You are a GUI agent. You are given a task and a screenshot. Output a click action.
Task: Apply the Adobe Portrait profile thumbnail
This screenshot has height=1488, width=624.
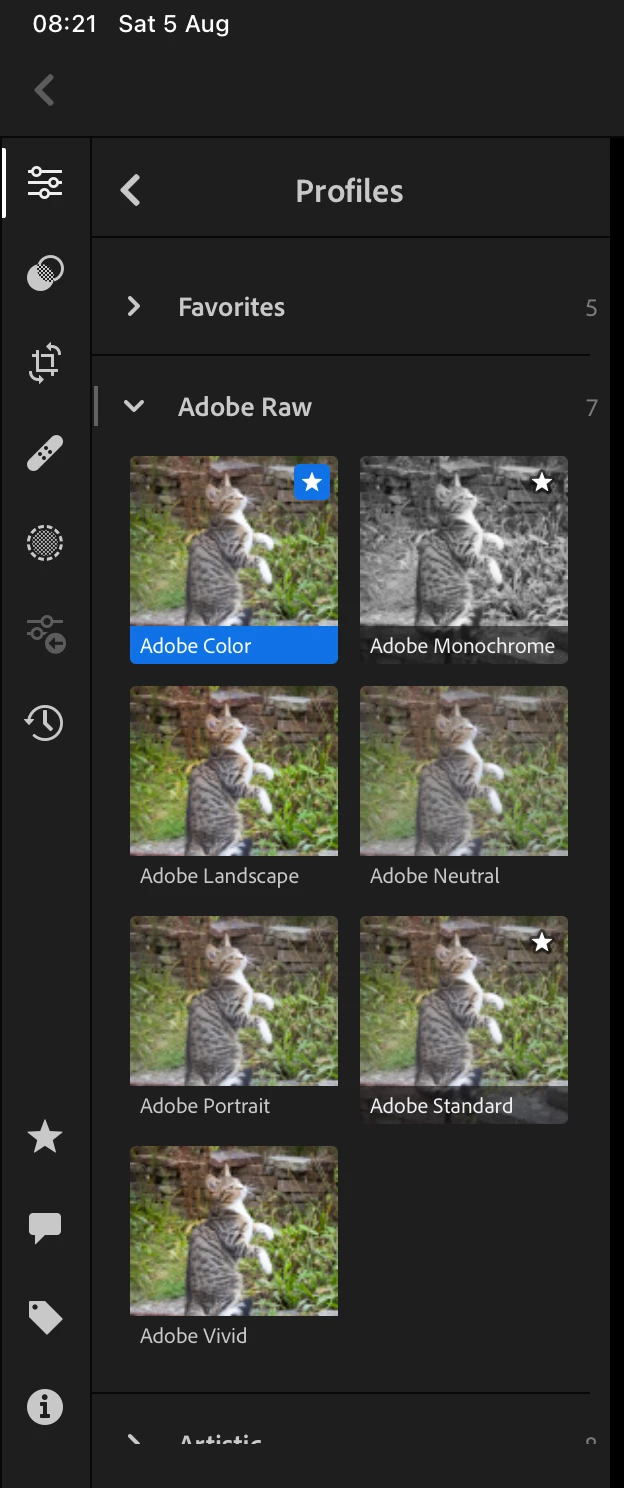[234, 1001]
